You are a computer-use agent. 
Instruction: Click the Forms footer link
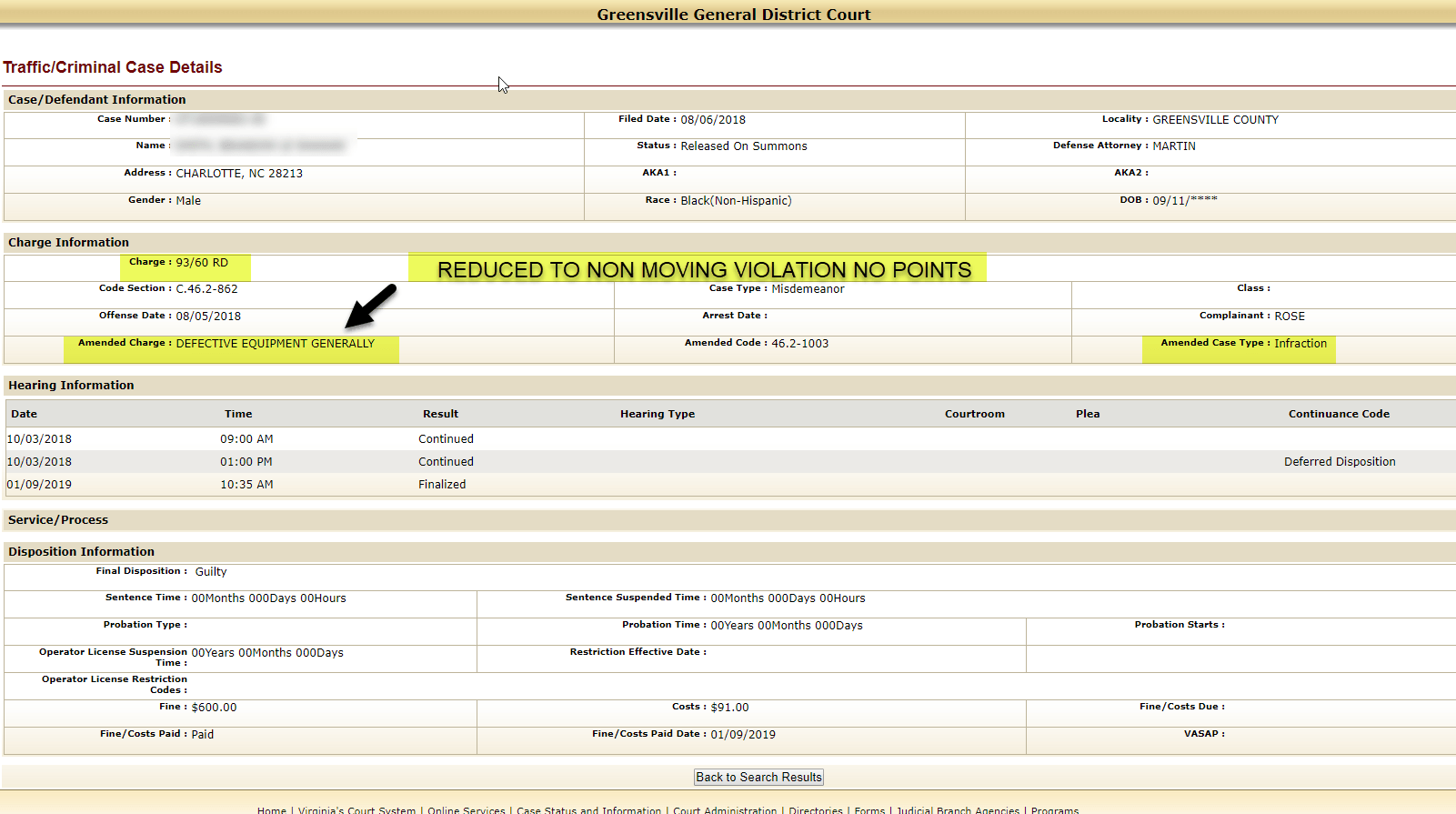(869, 809)
